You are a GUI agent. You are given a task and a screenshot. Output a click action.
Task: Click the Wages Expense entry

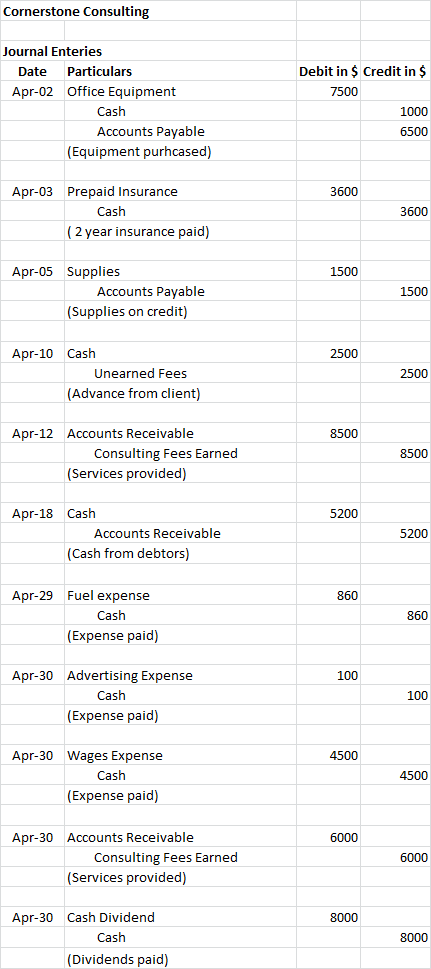(115, 755)
